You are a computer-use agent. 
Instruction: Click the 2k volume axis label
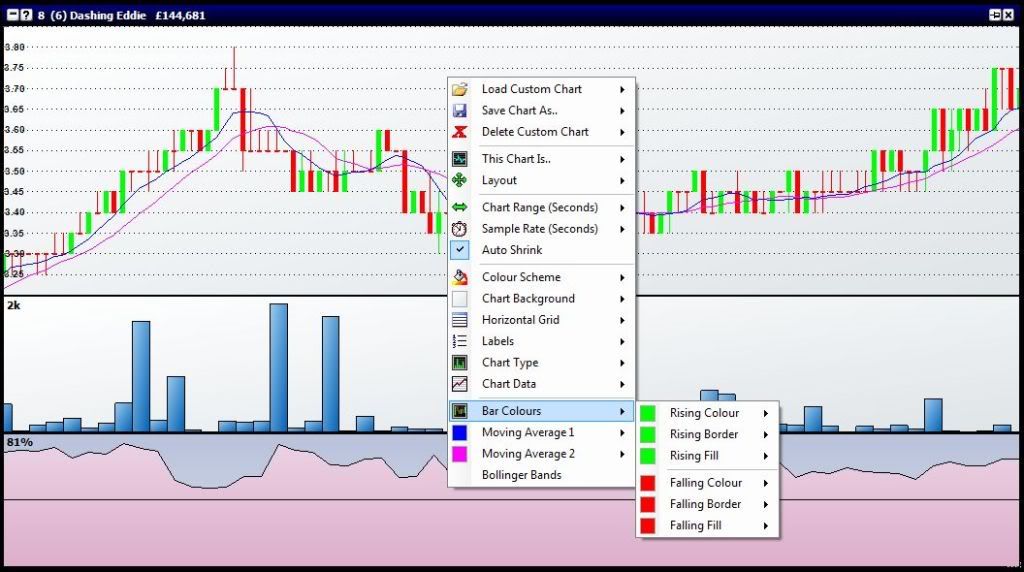coord(14,305)
